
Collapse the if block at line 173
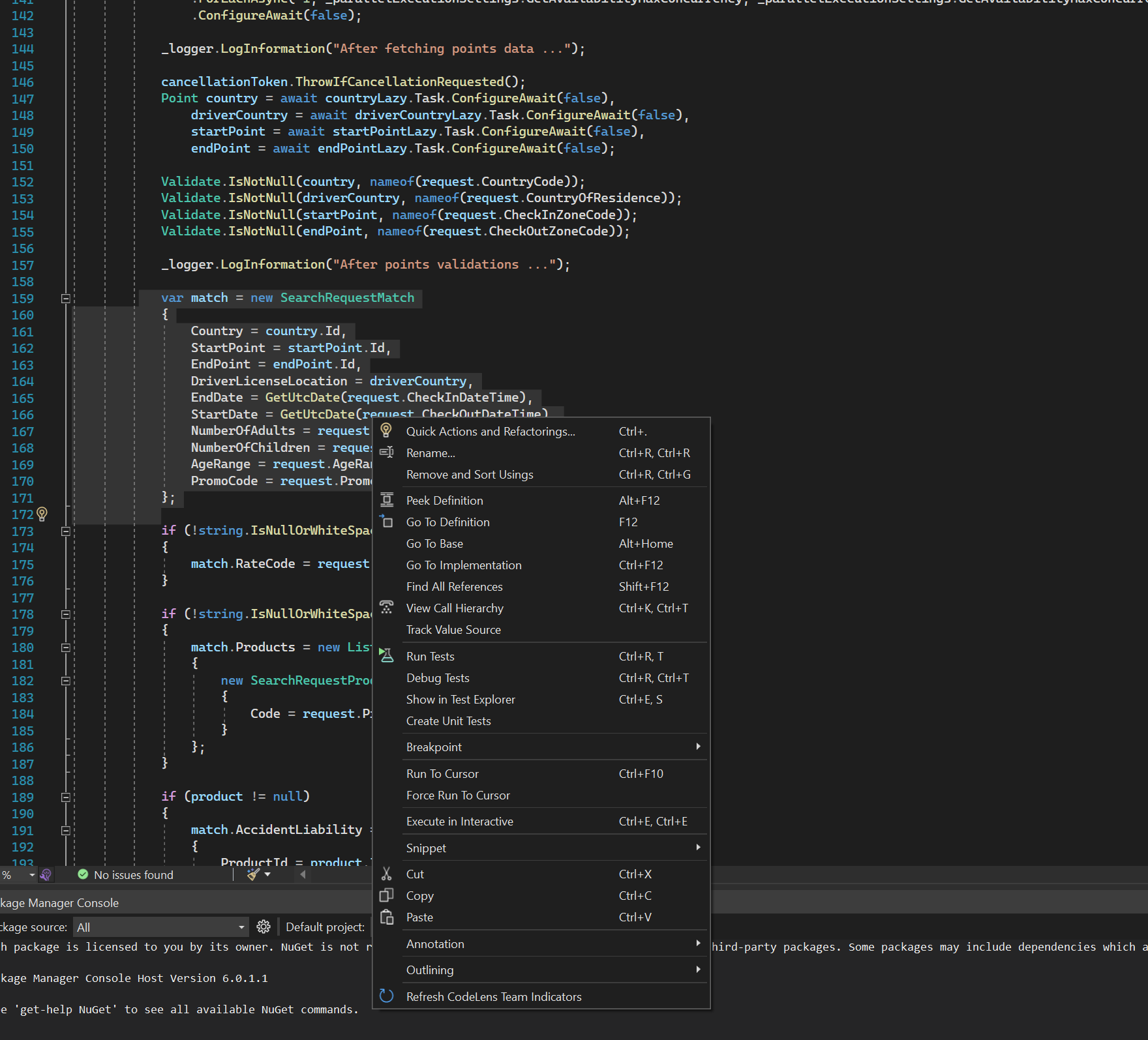[65, 531]
